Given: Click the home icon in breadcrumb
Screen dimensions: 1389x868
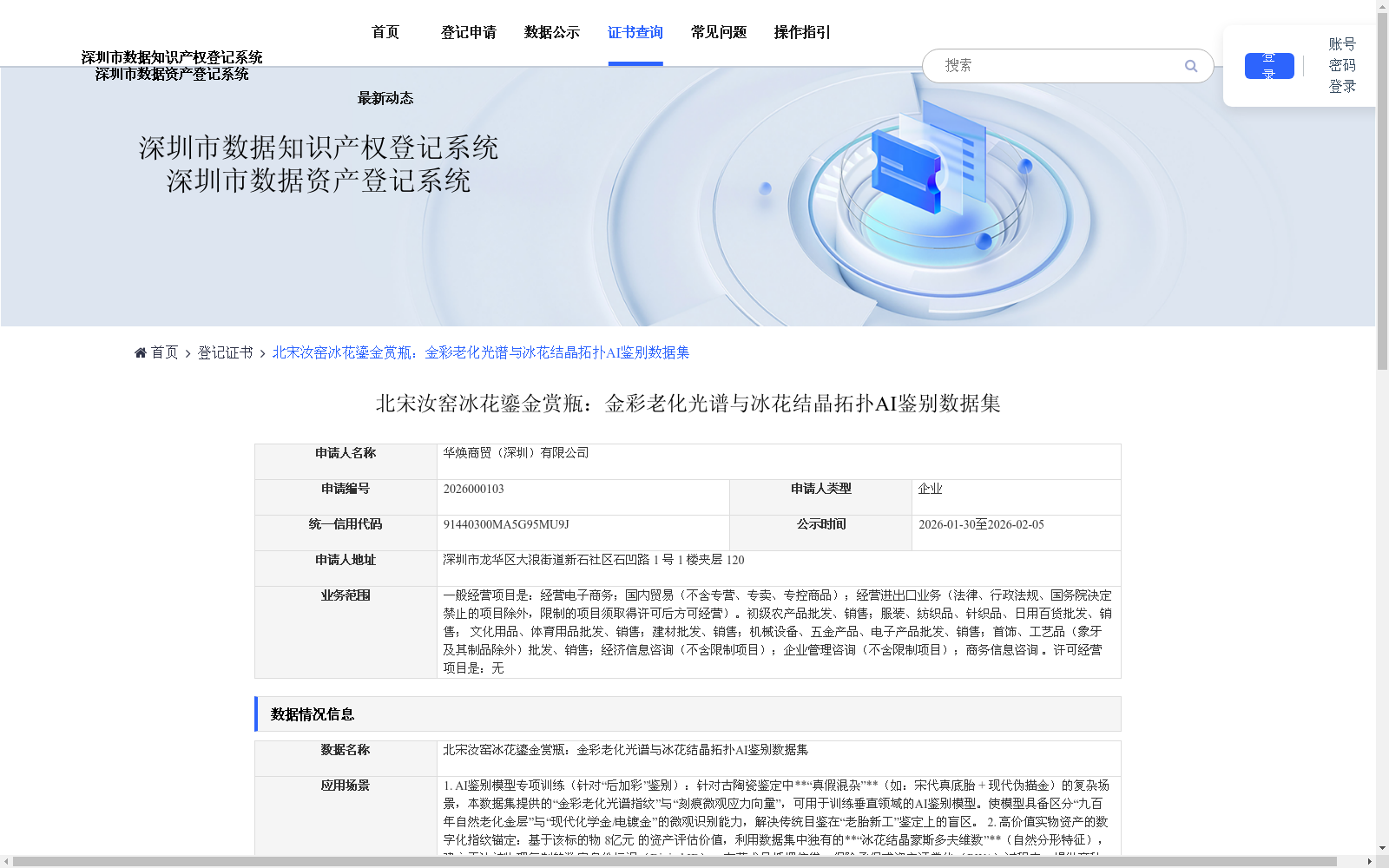Looking at the screenshot, I should (141, 352).
